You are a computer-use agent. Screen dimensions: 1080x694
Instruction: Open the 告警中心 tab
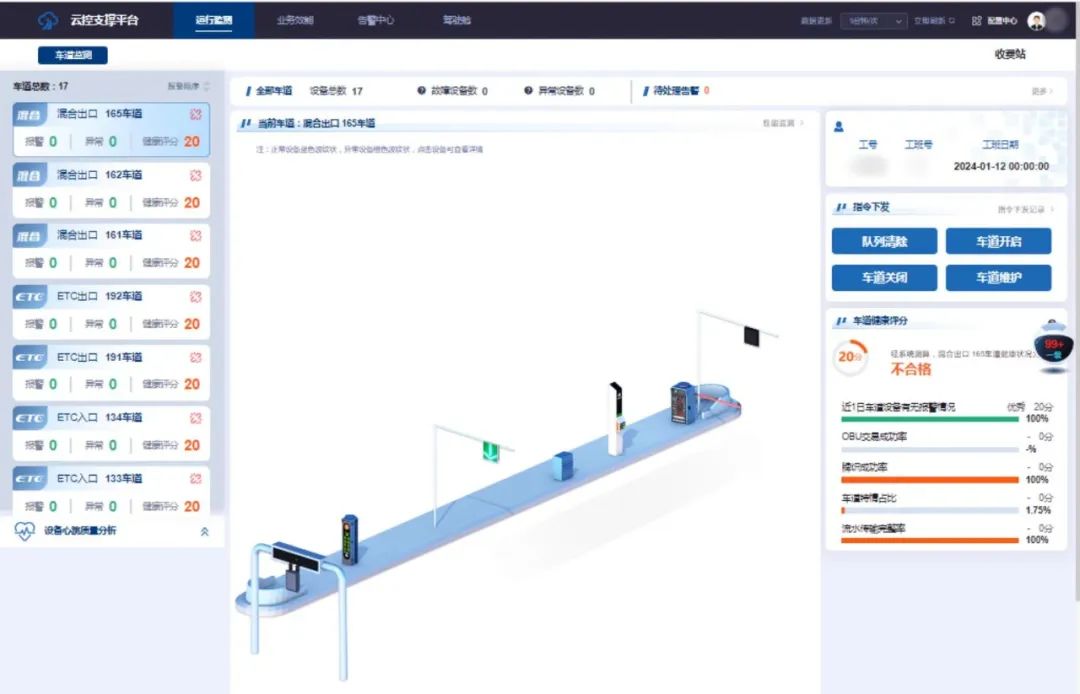[375, 20]
